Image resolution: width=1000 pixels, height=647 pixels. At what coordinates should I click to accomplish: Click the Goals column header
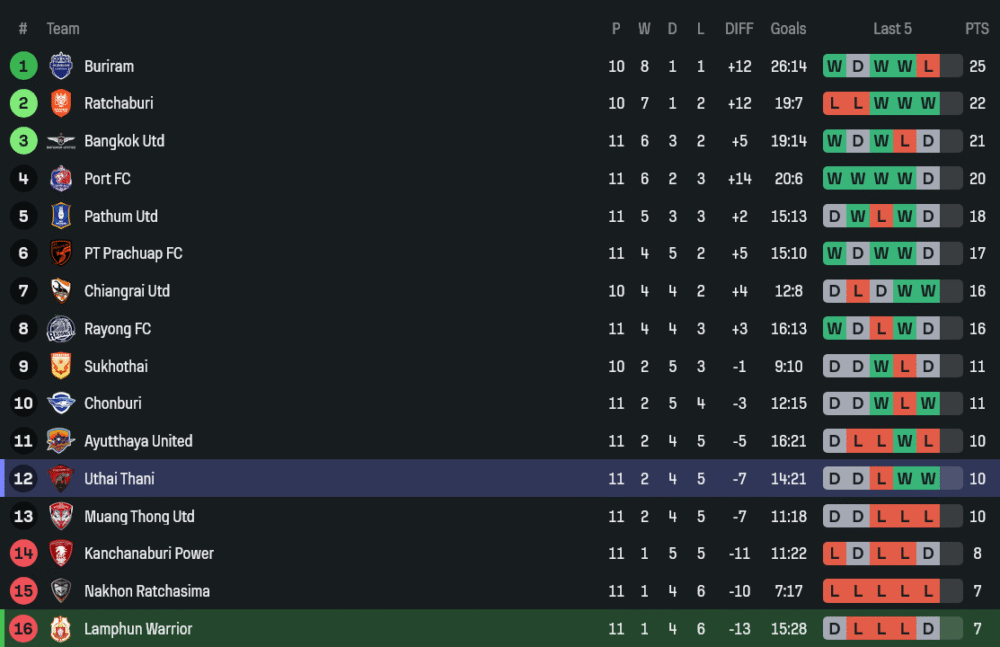click(788, 29)
